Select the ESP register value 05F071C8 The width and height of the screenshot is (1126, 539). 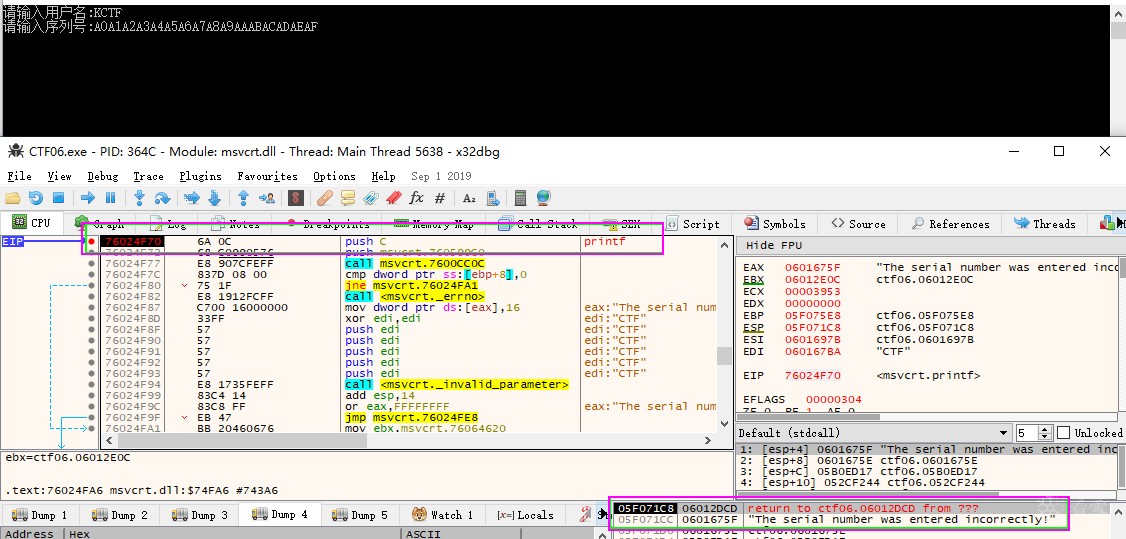(x=811, y=327)
